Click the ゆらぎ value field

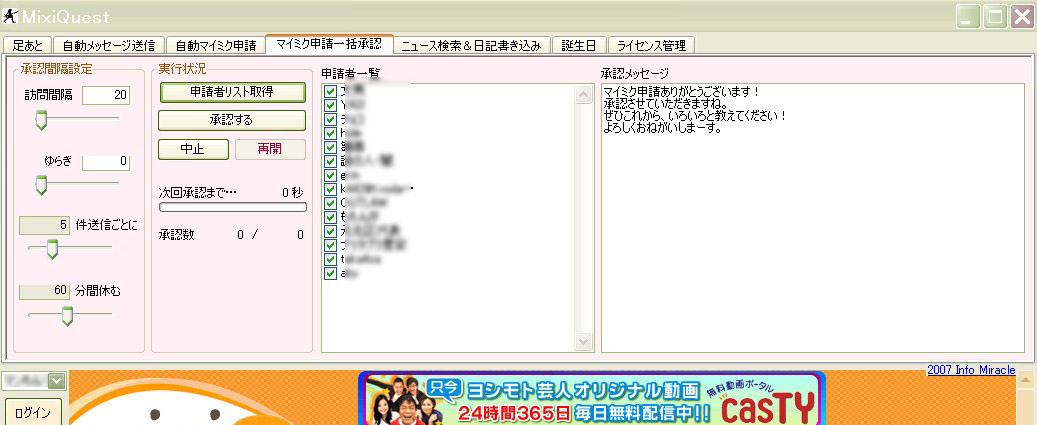click(106, 161)
